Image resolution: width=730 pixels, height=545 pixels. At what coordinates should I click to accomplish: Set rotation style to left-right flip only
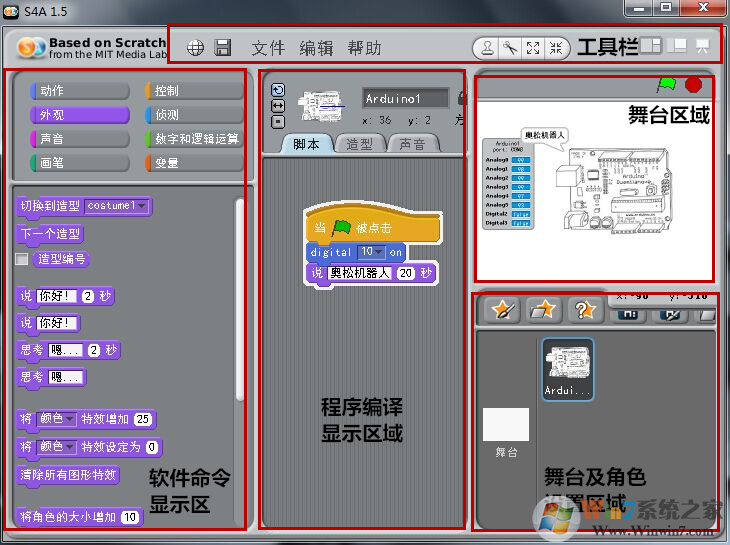(278, 106)
